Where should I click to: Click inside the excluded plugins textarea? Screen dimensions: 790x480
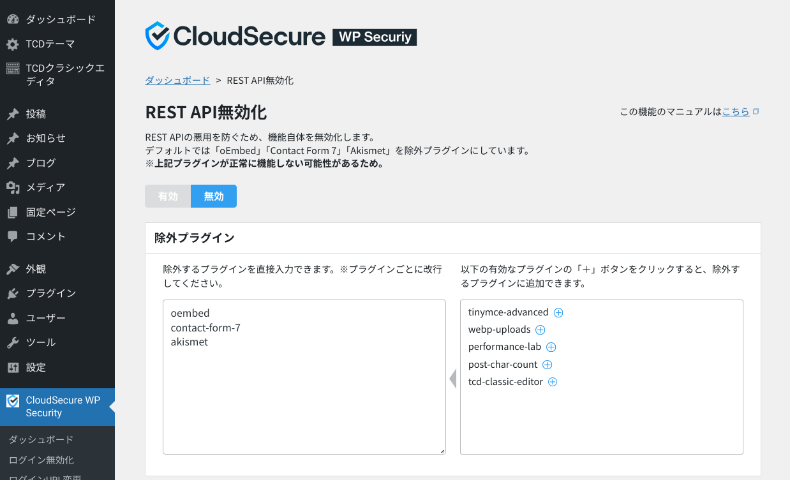pos(304,377)
